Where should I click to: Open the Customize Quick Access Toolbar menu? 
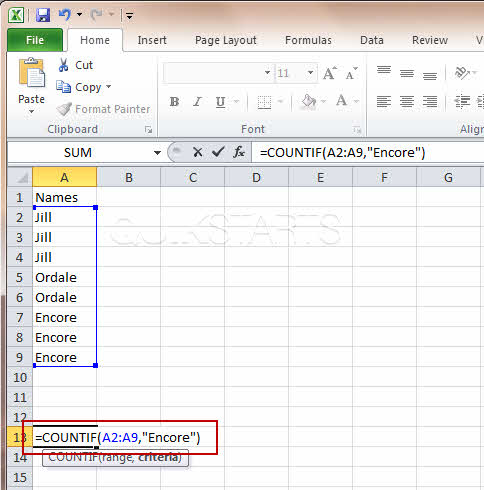click(129, 15)
